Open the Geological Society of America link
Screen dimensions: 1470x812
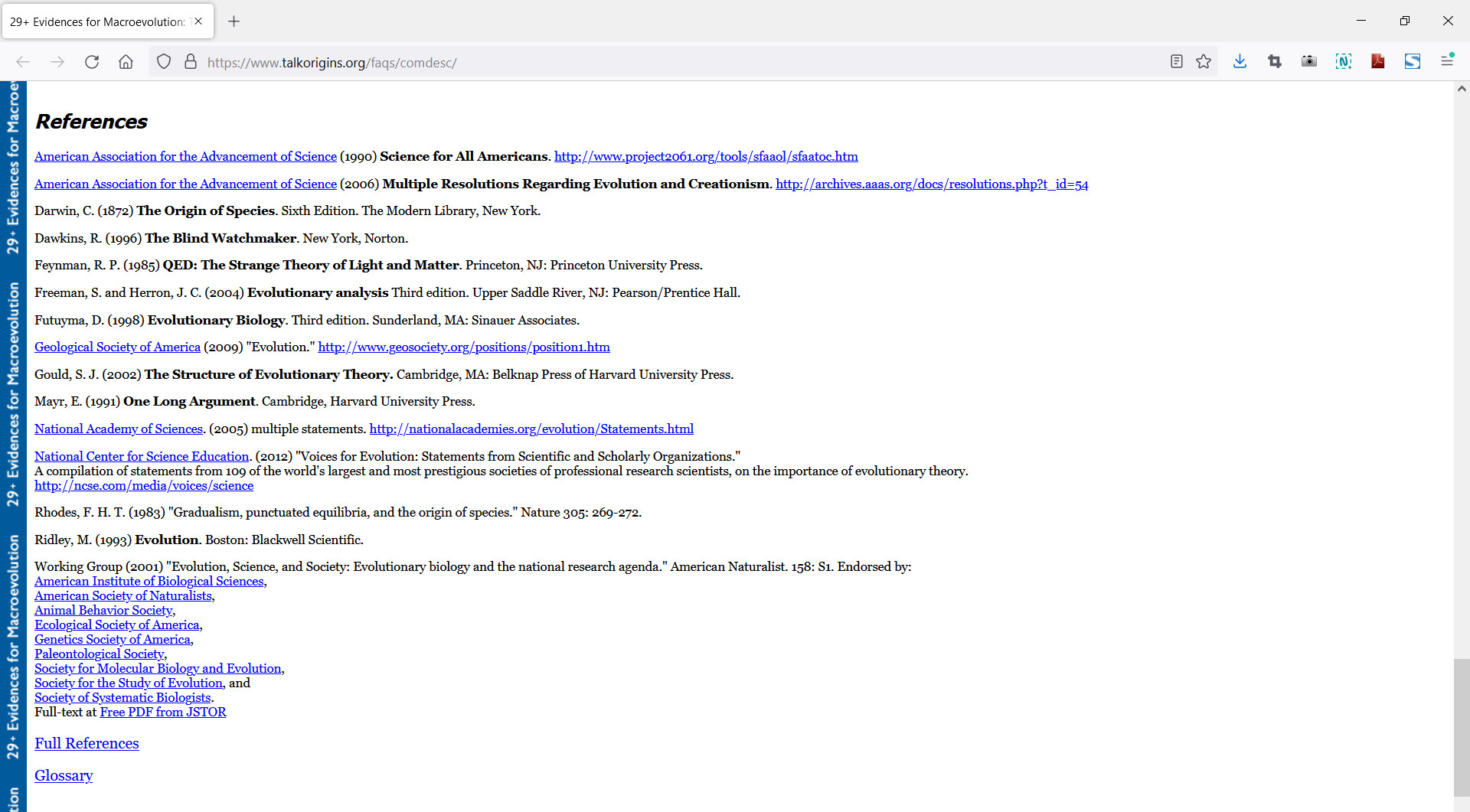(x=117, y=347)
